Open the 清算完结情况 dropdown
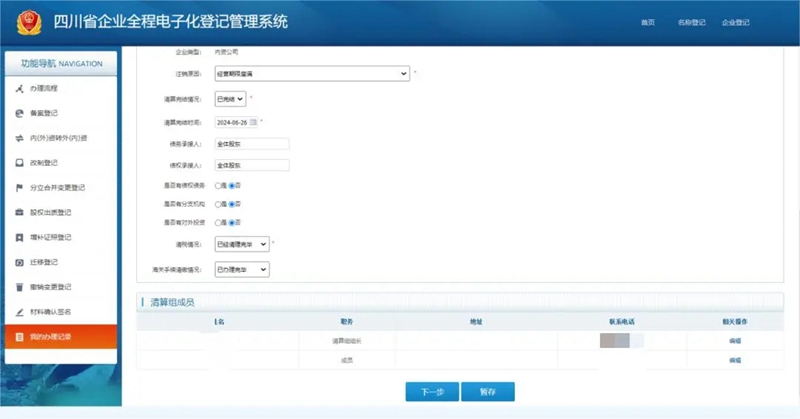The image size is (800, 419). 230,98
